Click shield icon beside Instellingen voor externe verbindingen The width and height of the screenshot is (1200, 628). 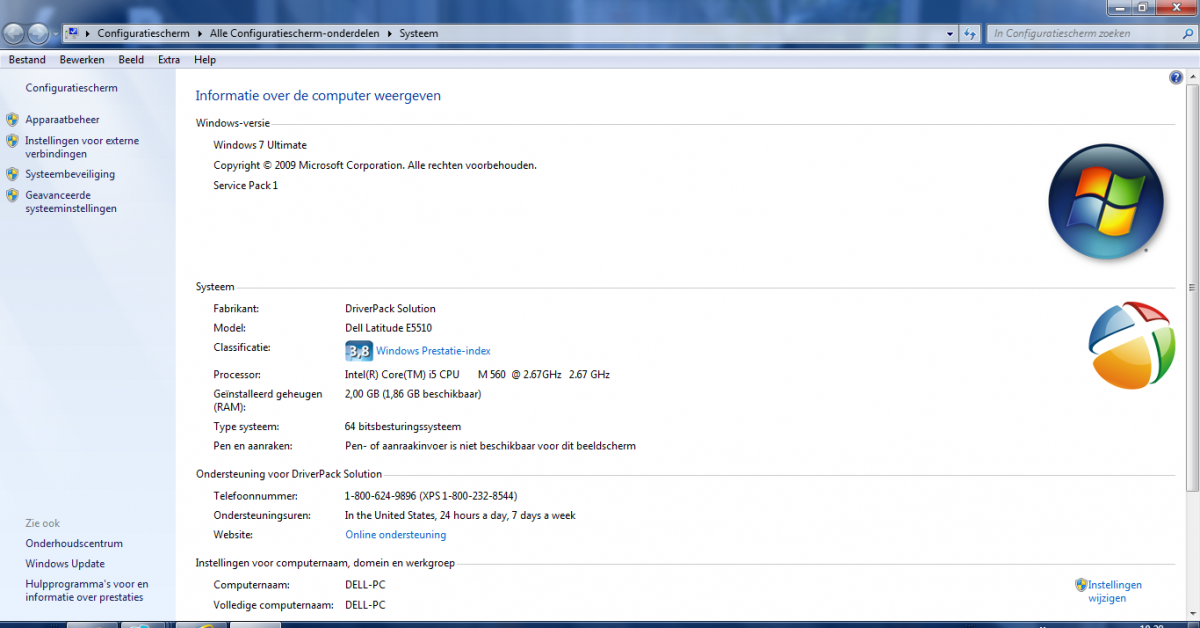pos(12,141)
